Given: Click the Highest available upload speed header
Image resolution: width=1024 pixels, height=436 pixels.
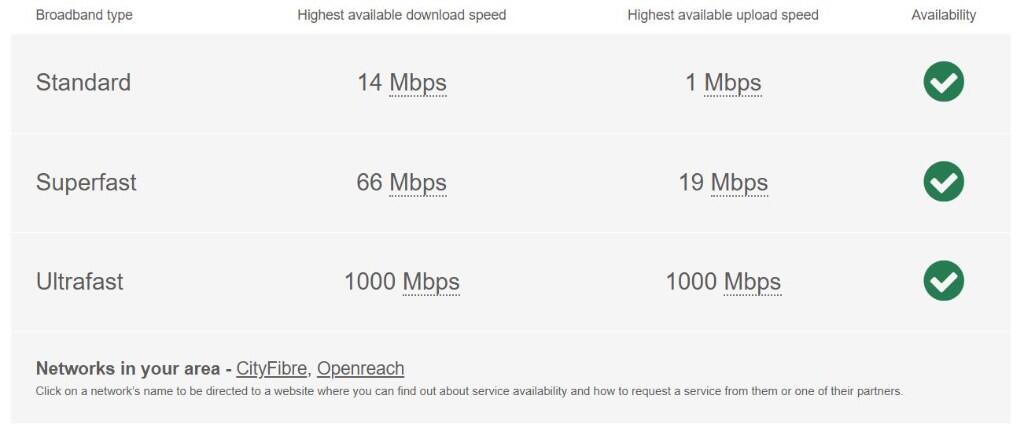Looking at the screenshot, I should [723, 15].
